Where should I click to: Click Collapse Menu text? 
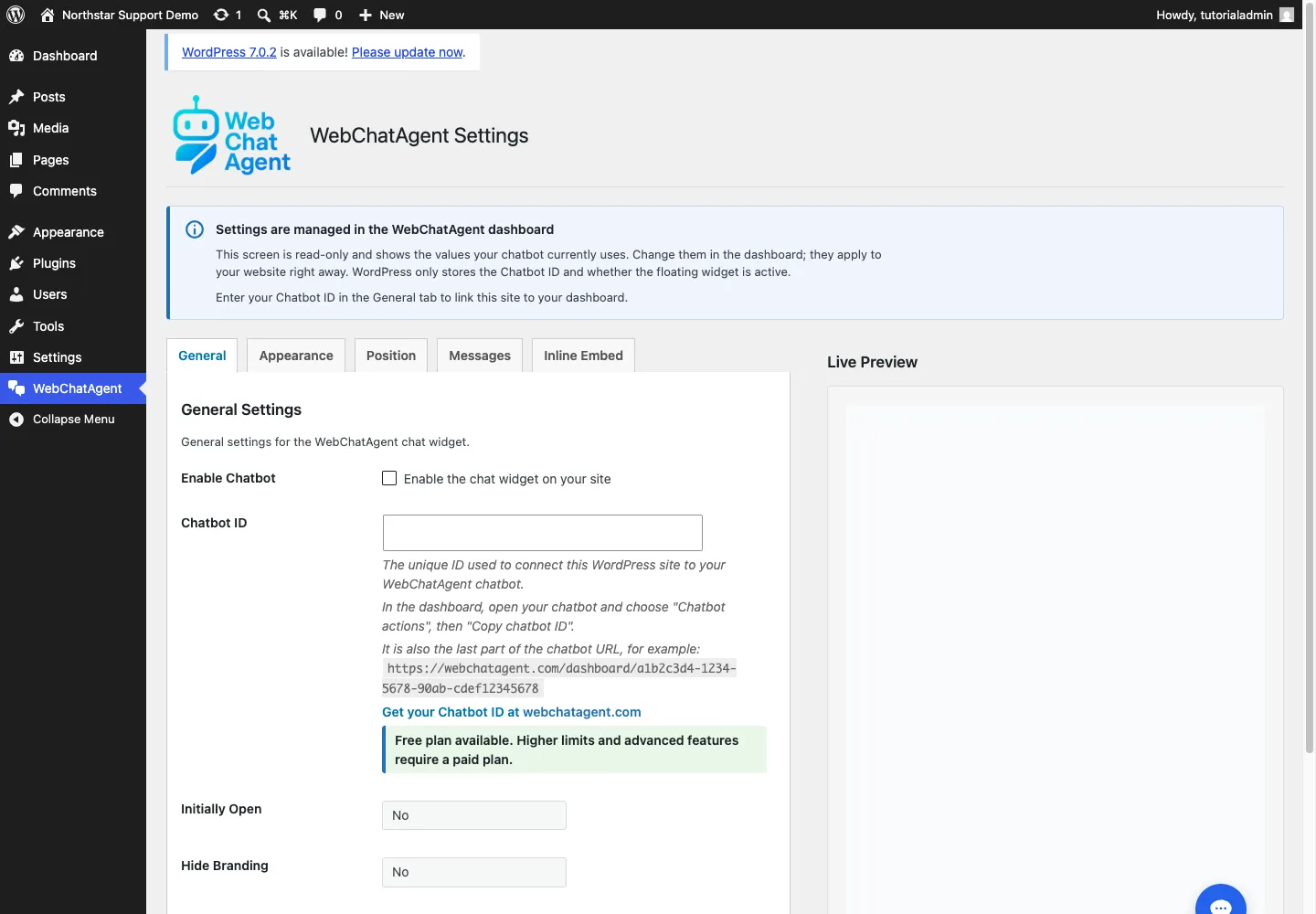[74, 420]
